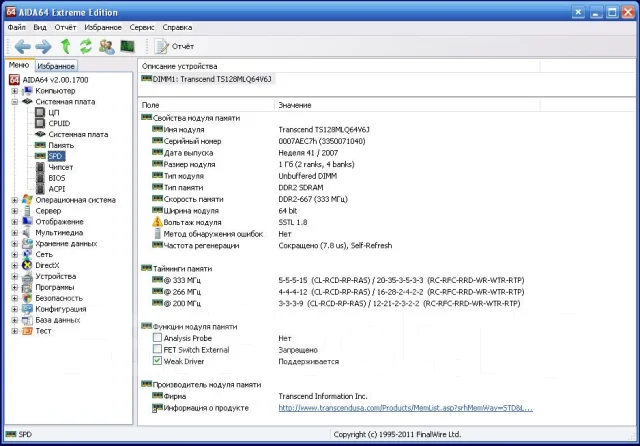Click the Хранение данных storage icon
This screenshot has height=446, width=640.
point(27,244)
